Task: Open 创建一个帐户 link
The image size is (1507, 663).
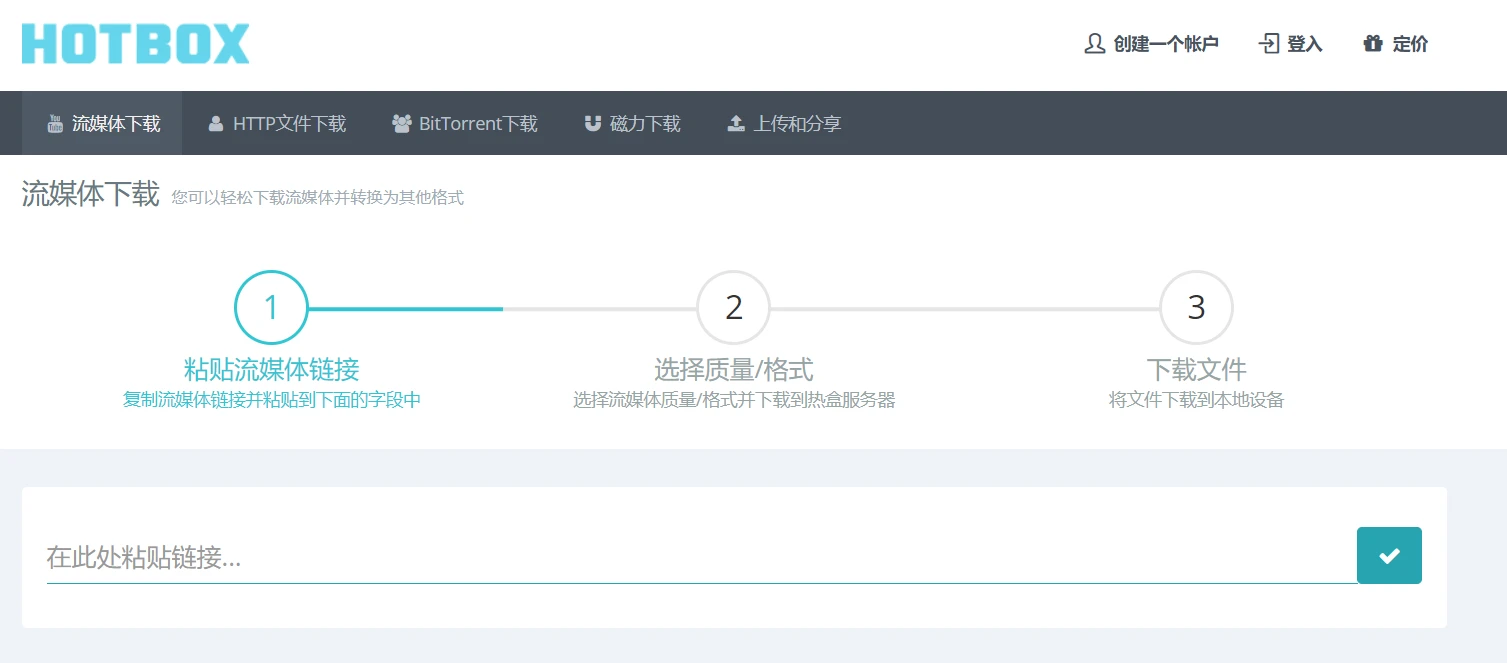Action: [1152, 44]
